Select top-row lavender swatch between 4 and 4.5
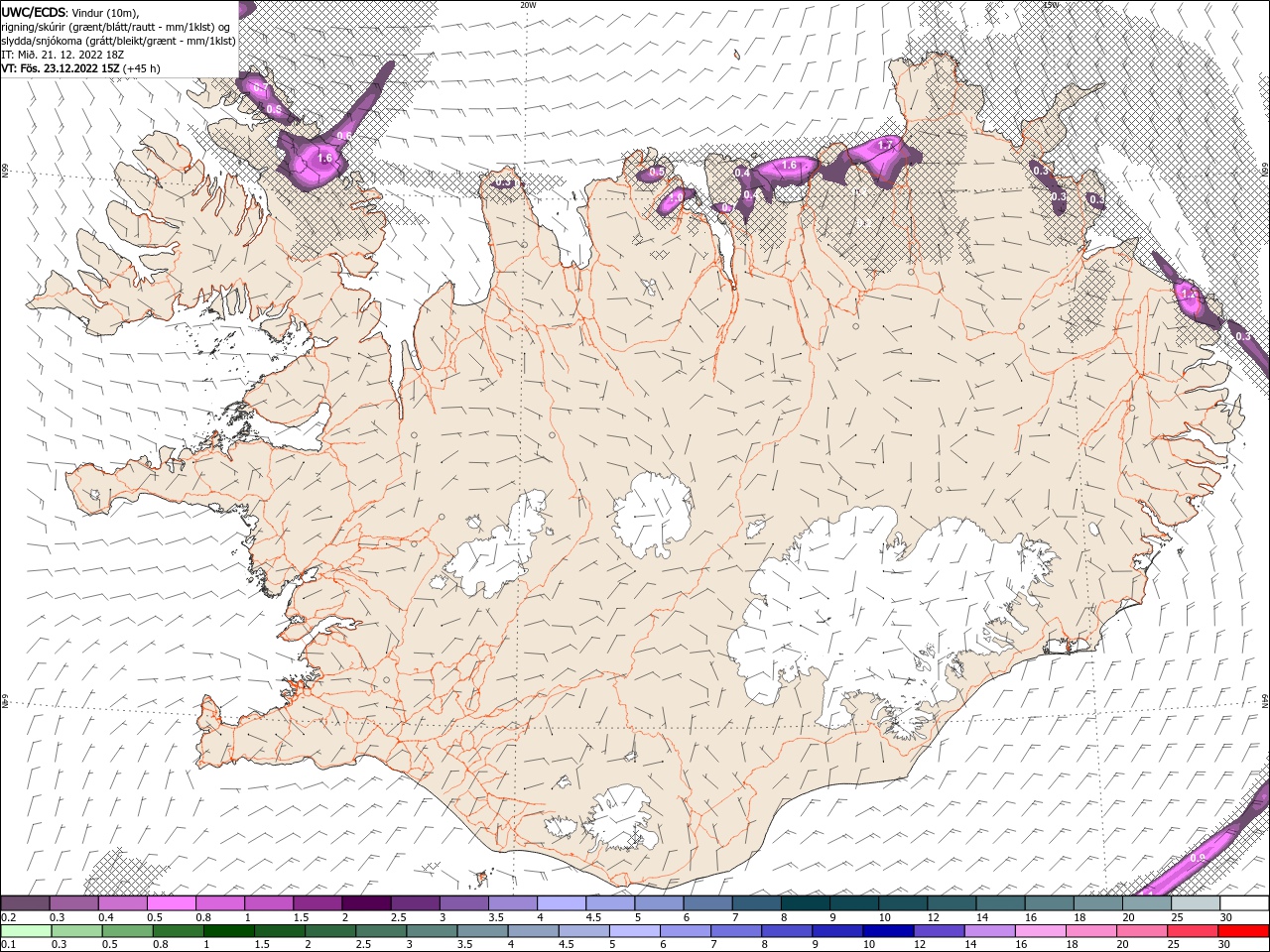 point(562,903)
